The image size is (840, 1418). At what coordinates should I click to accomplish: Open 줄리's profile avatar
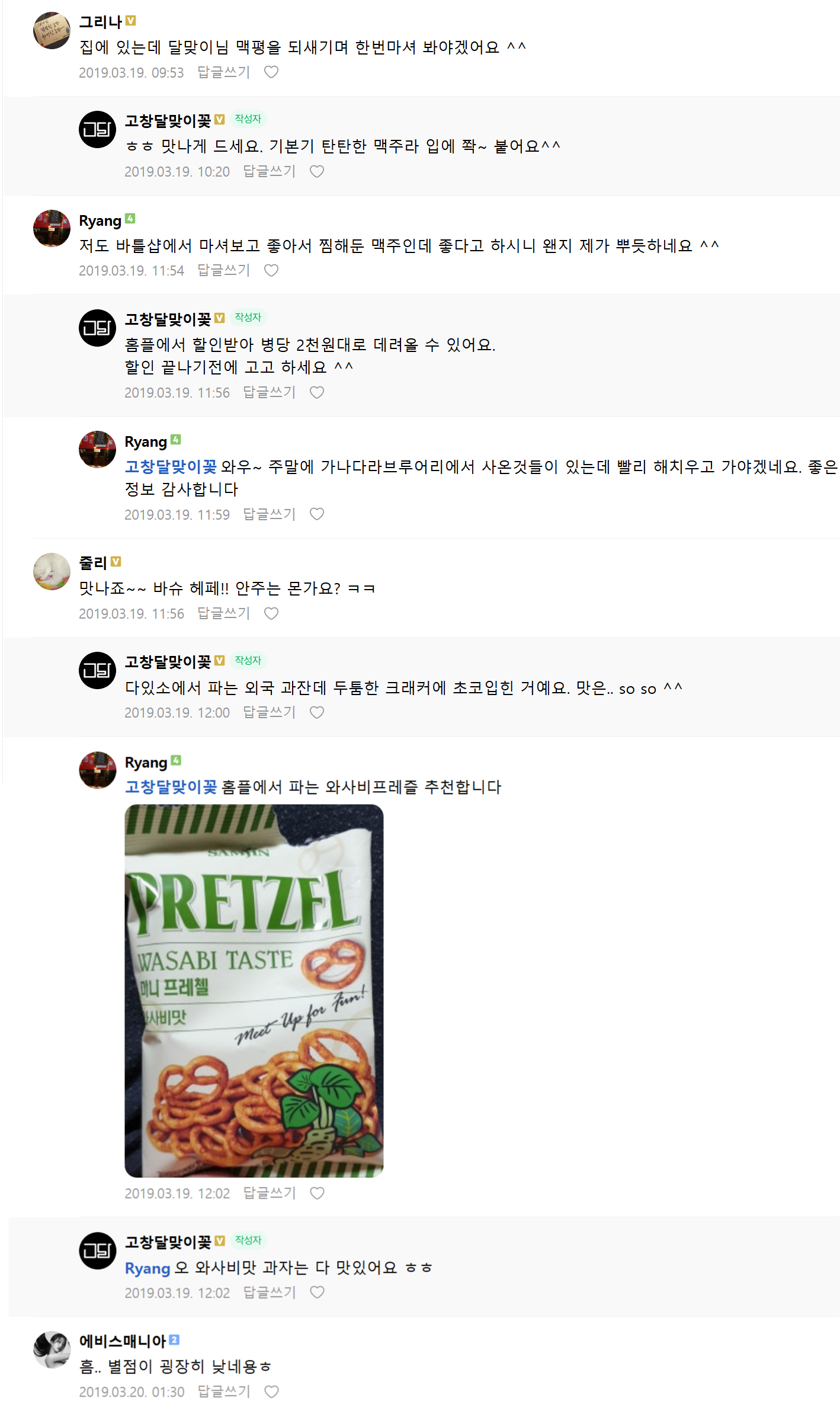coord(52,572)
